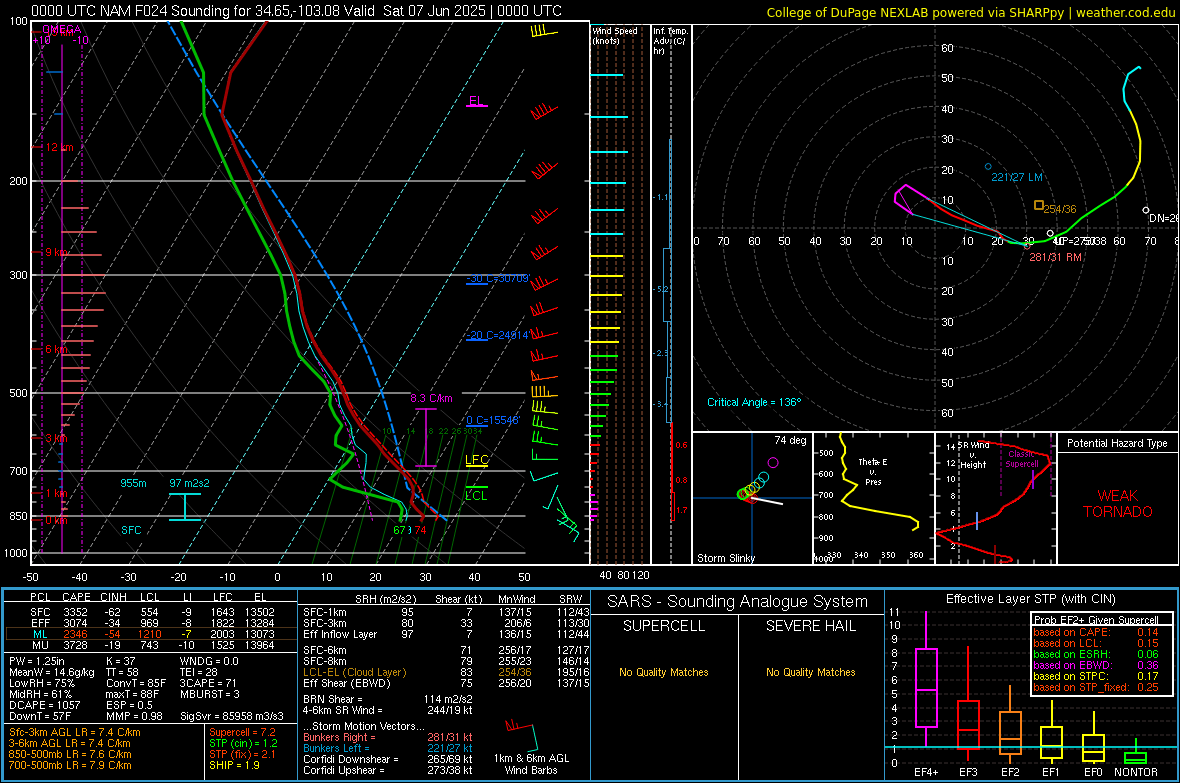Click the -30 C=30709' height label
Screen dimensions: 1180x783
coord(497,279)
